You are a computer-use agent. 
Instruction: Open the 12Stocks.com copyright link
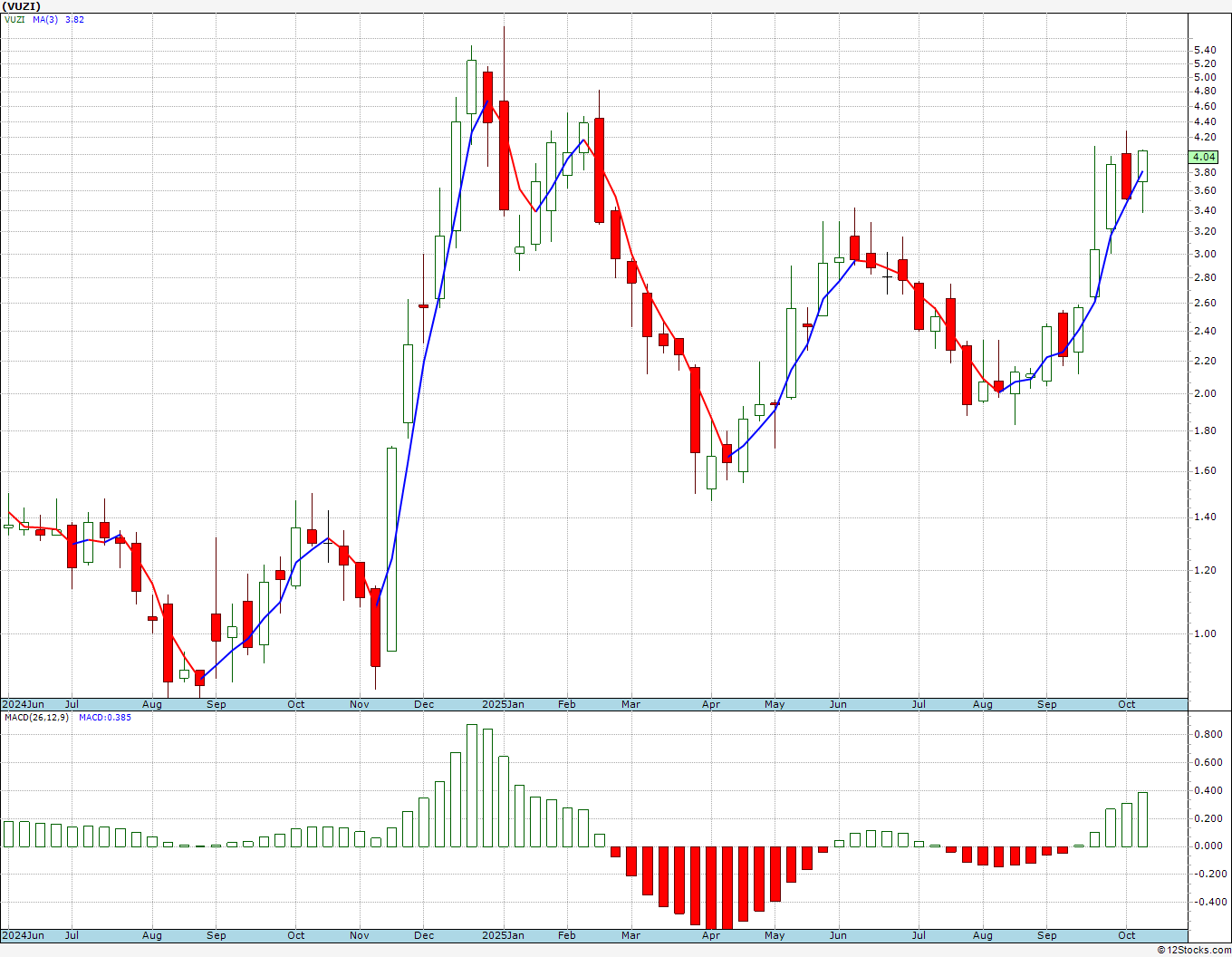coord(1194,950)
